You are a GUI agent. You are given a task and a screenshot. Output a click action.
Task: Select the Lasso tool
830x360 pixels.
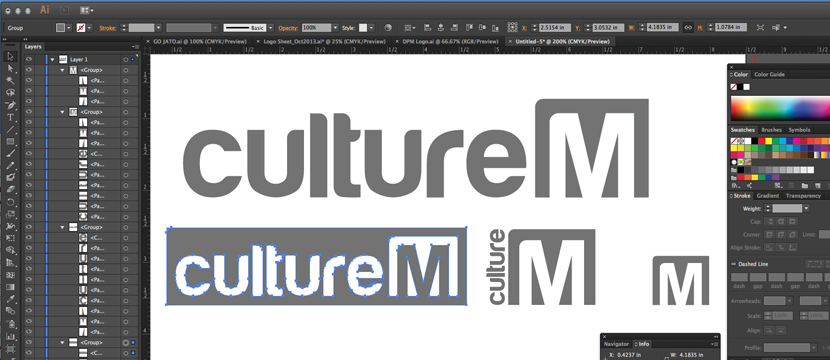11,93
